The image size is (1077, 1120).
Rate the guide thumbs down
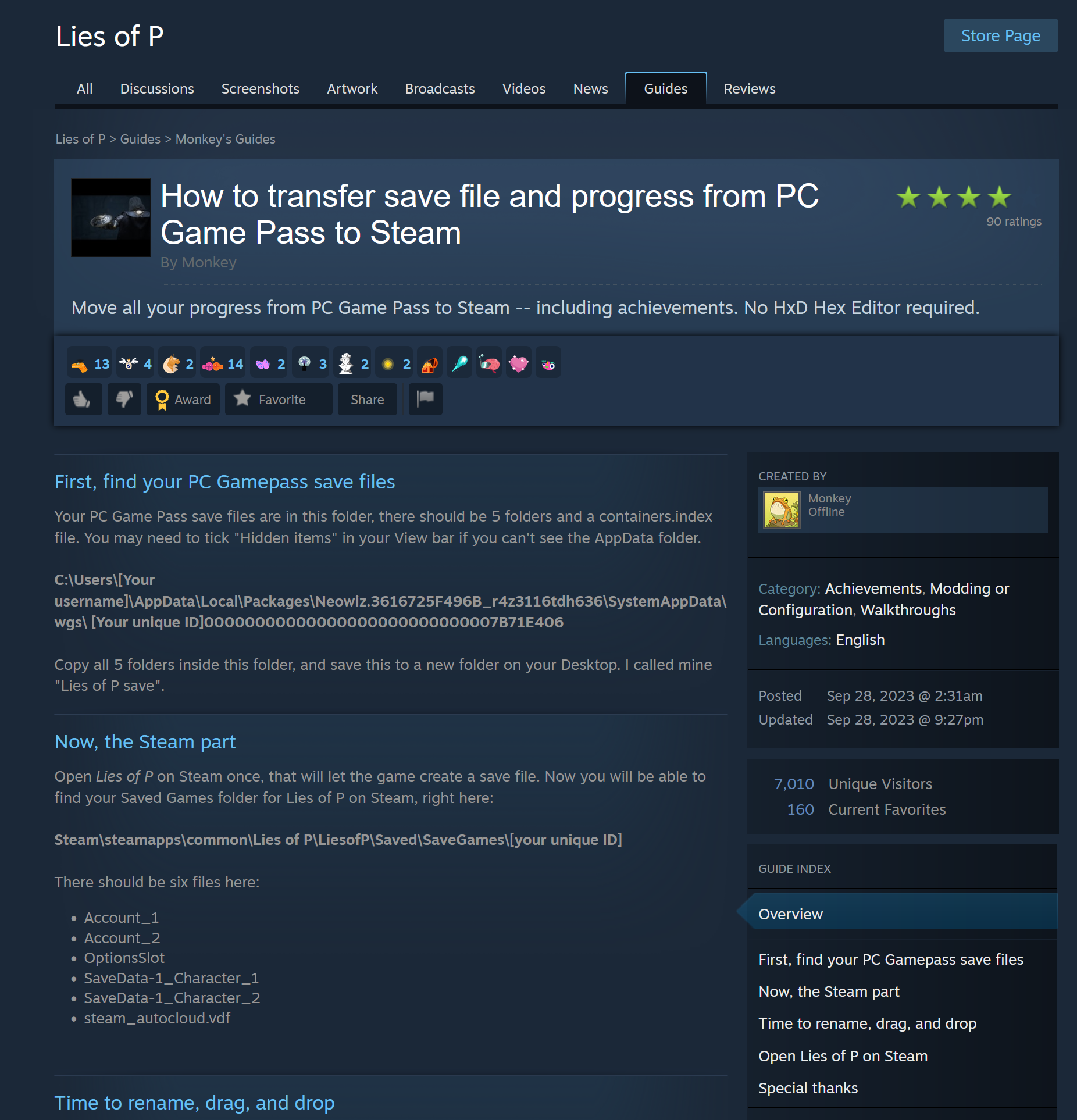pos(124,399)
